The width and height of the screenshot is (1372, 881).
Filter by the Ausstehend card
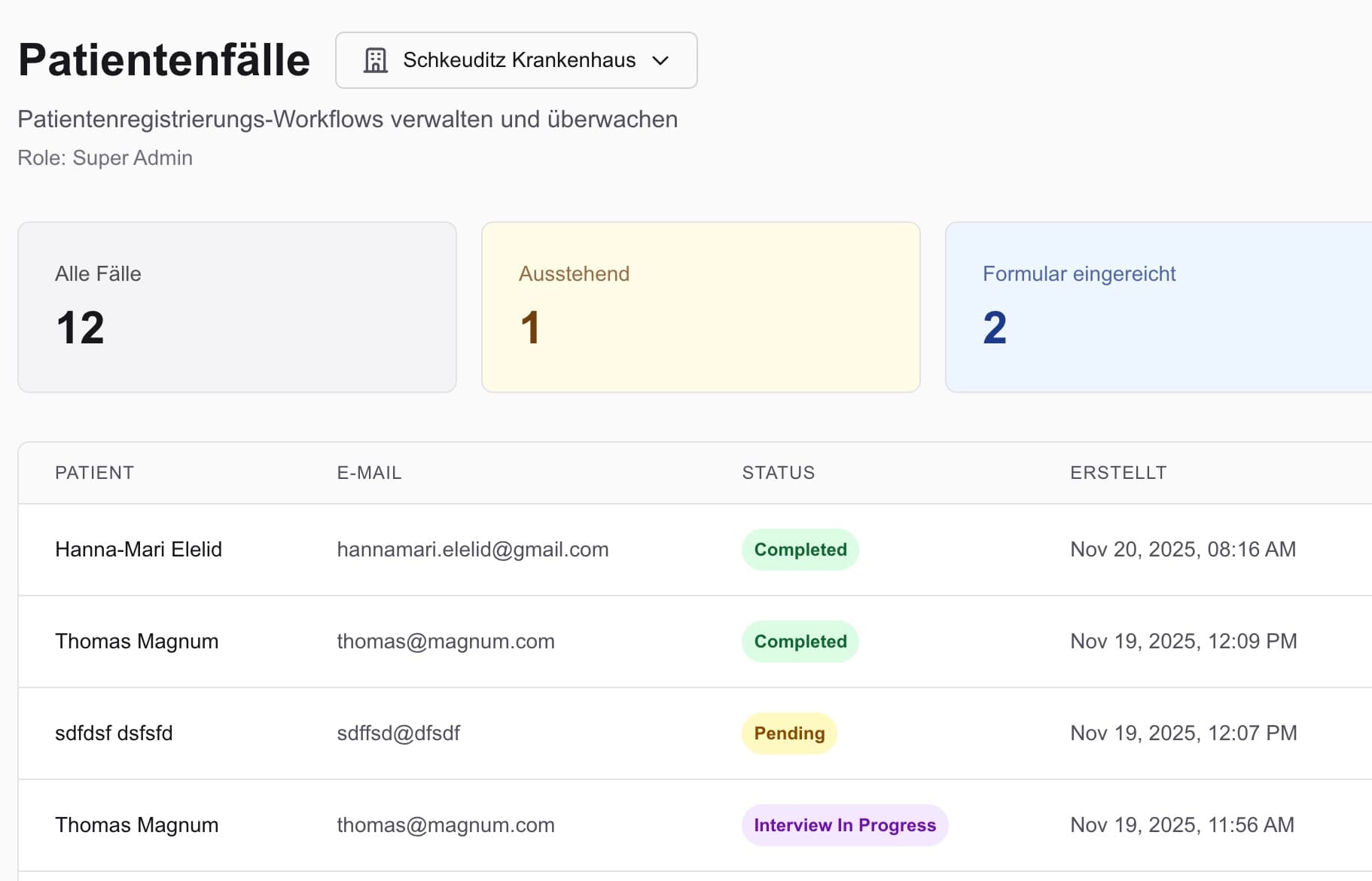tap(700, 306)
